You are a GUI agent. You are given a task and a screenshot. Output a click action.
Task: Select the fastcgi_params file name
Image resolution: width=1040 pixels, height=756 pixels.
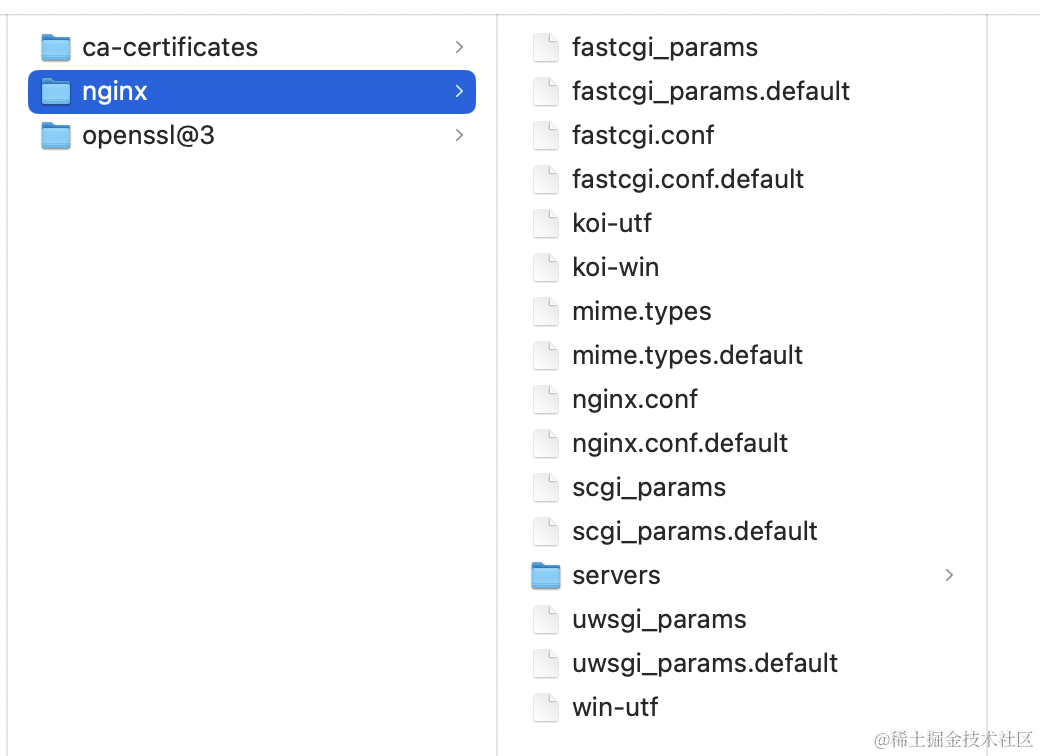tap(665, 48)
